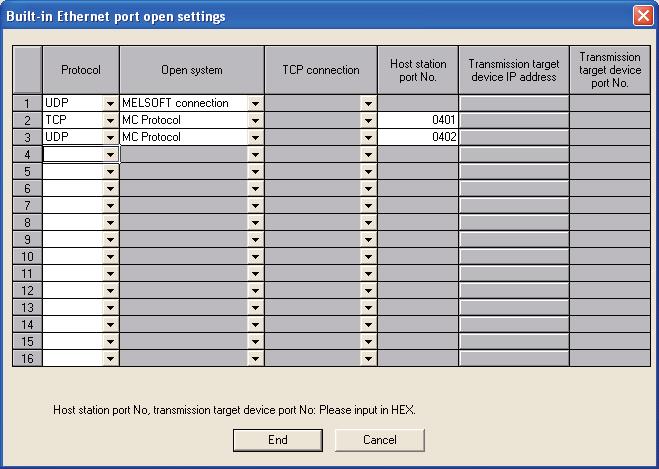This screenshot has height=469, width=659.
Task: Expand row 2 MC Protocol dropdown
Action: [x=255, y=120]
